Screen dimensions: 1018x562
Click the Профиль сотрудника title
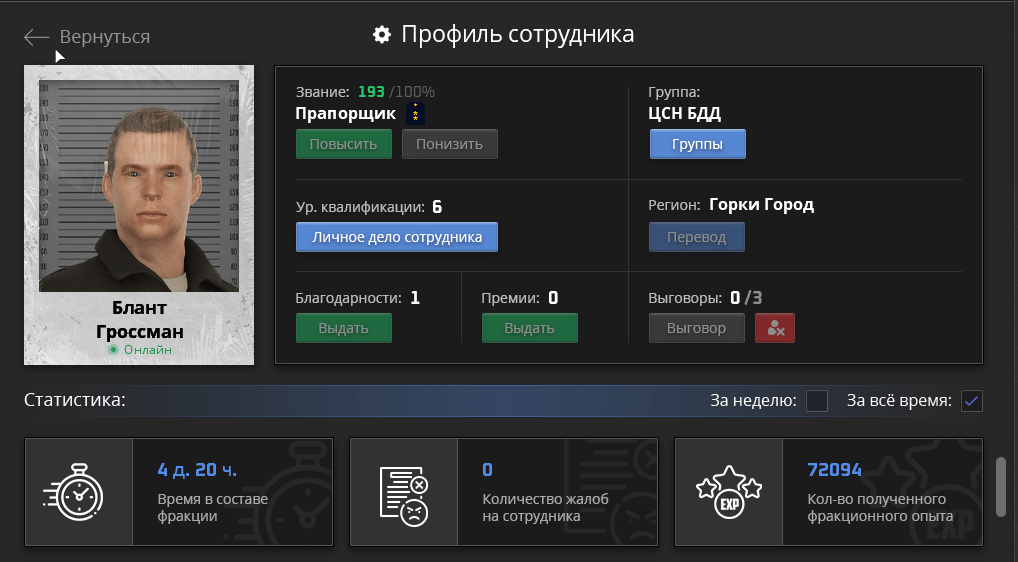click(x=517, y=34)
